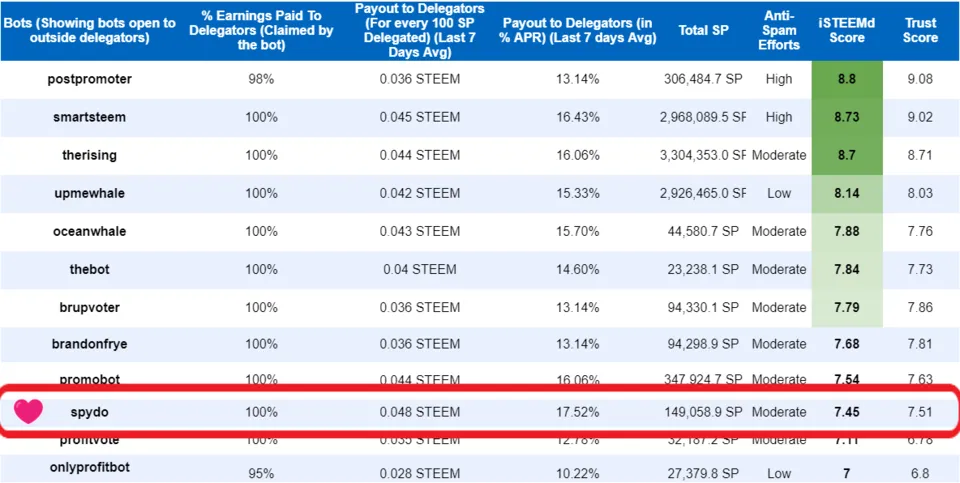Viewport: 960px width, 483px height.
Task: Click the % Earnings Paid To Delegators header
Action: (x=261, y=30)
